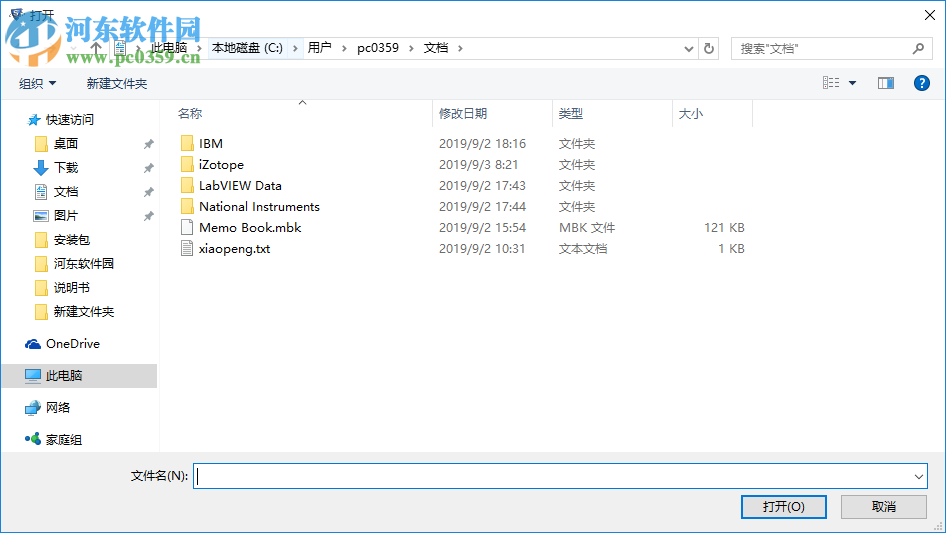This screenshot has height=533, width=946.
Task: Click pin icon next to 文档
Action: 148,192
